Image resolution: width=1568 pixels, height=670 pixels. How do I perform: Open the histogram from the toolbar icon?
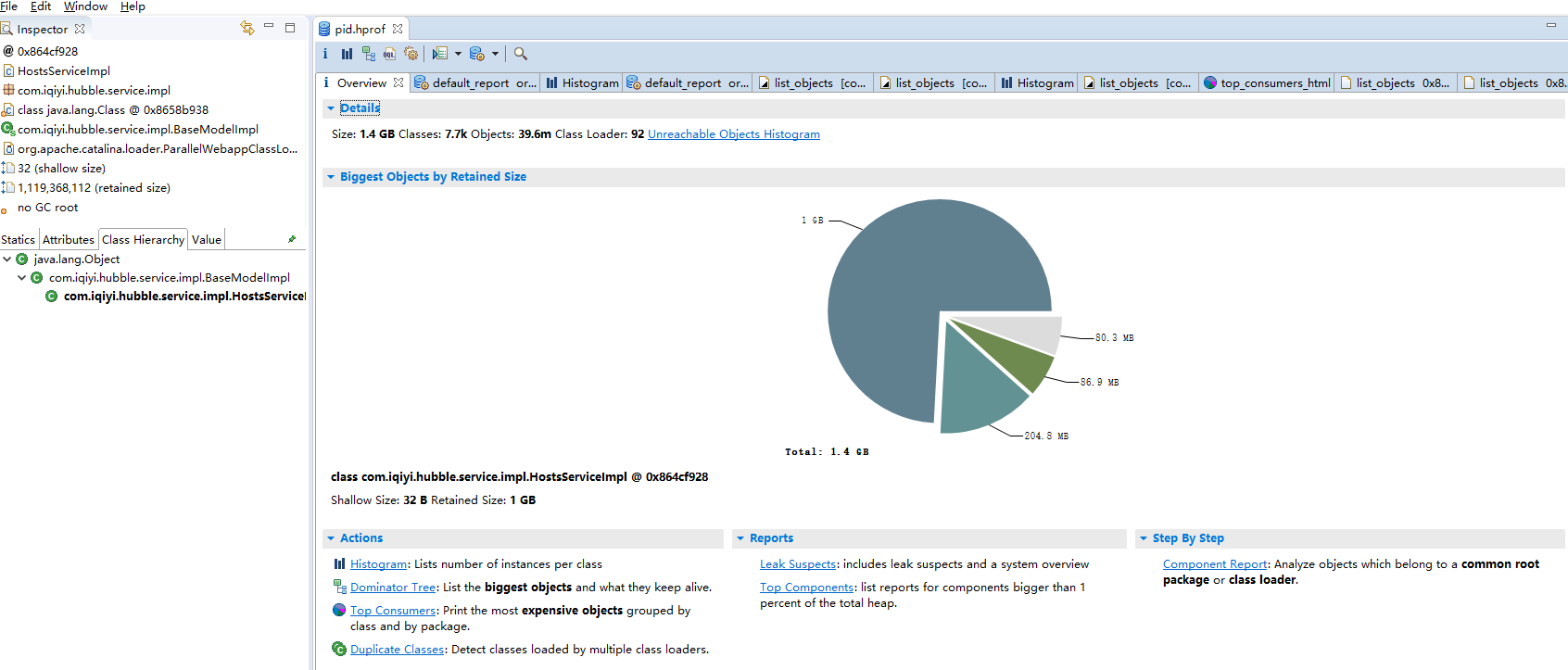pos(347,54)
